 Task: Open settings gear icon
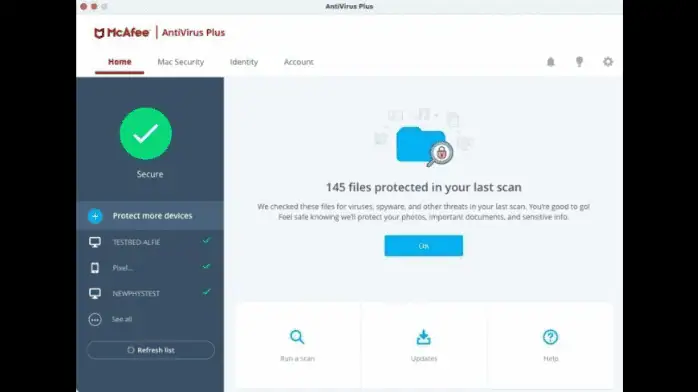(608, 62)
